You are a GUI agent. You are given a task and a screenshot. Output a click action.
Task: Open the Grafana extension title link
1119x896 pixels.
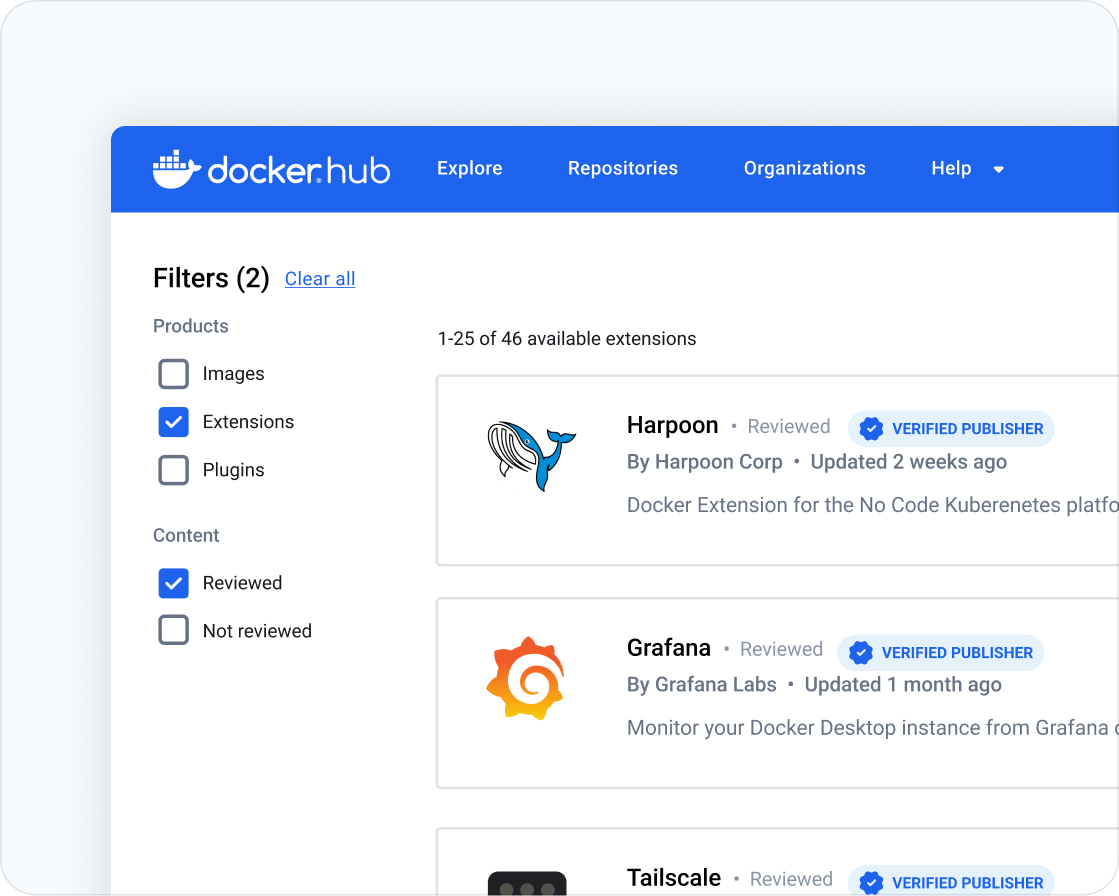(668, 648)
